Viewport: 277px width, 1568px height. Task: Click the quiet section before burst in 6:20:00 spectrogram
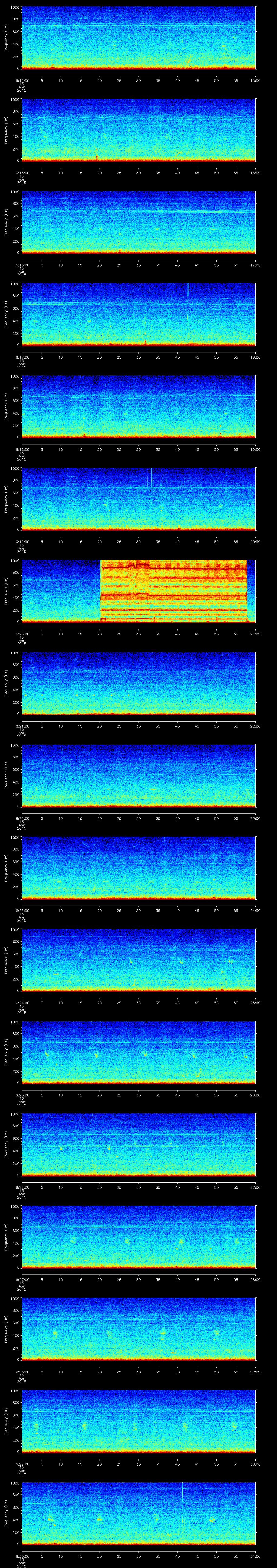point(60,590)
